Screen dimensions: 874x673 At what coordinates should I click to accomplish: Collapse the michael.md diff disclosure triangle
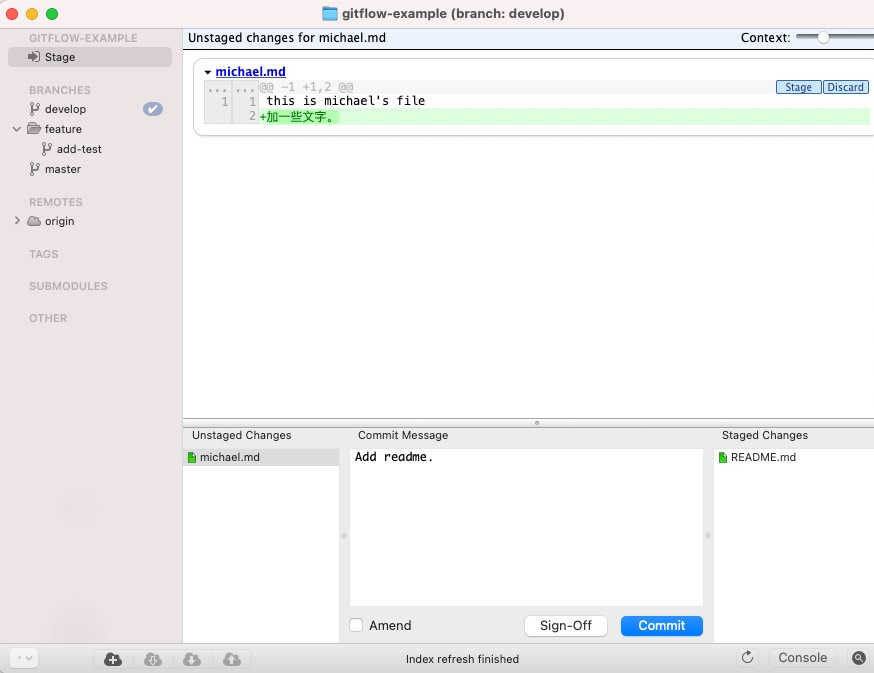207,72
